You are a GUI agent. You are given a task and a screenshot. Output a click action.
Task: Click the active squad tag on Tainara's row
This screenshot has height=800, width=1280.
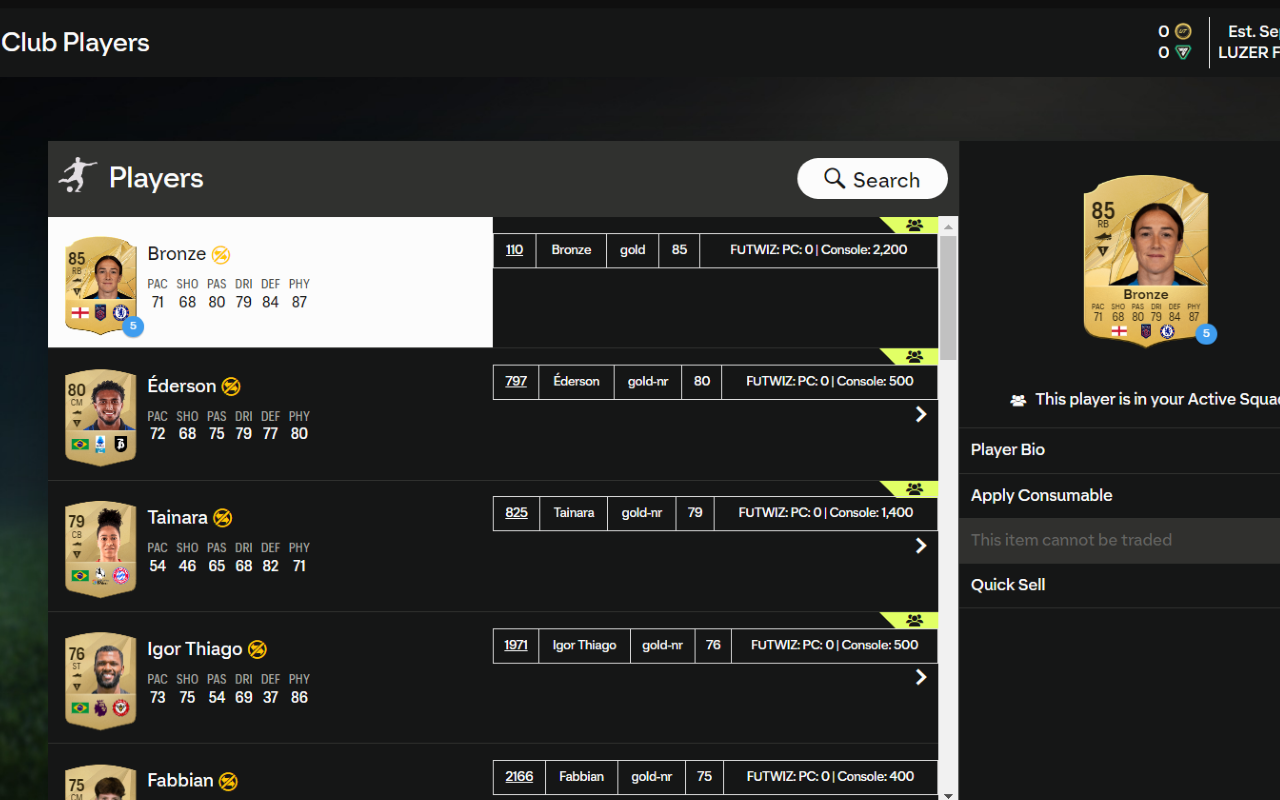coord(913,489)
